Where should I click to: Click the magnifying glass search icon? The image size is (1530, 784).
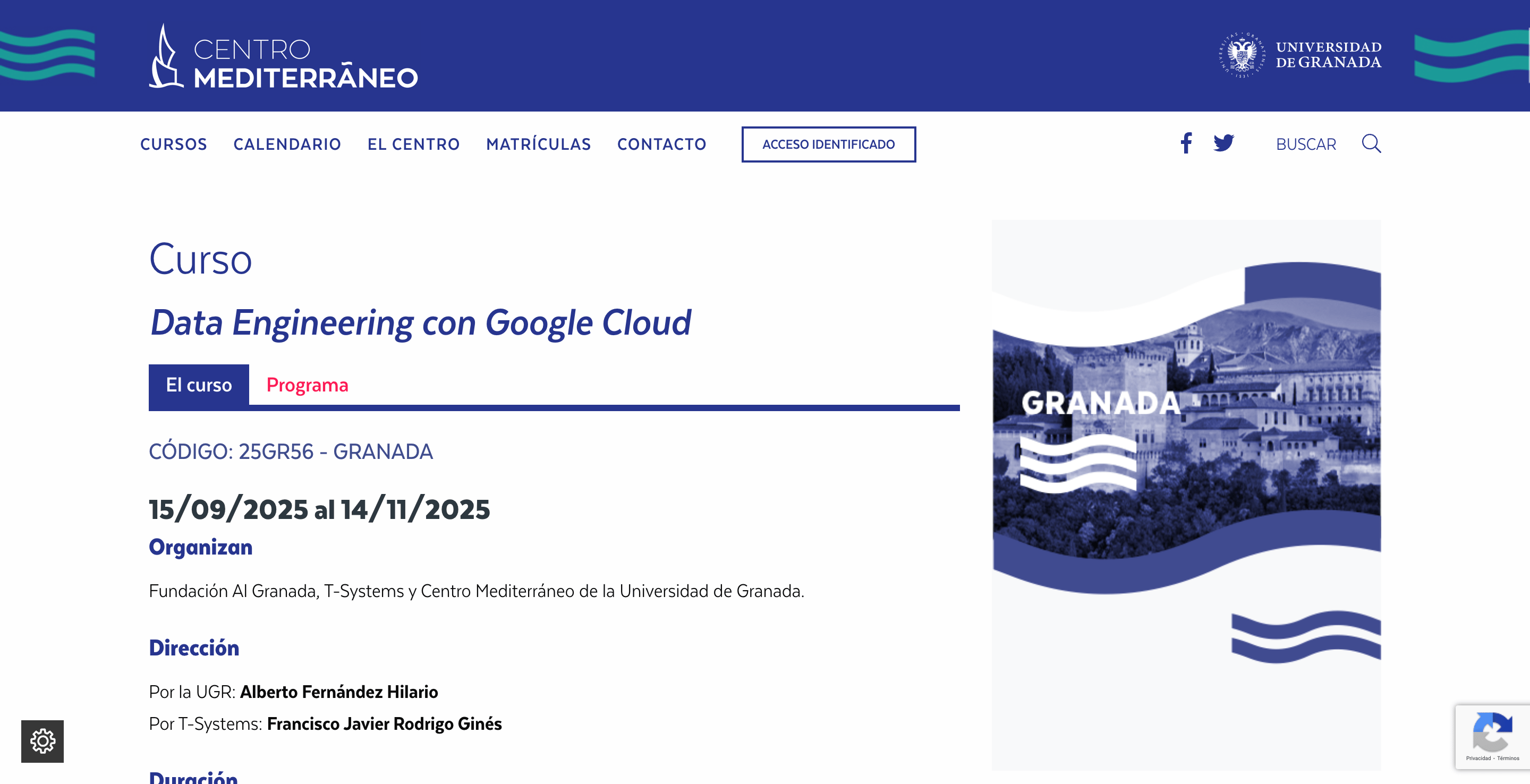[x=1371, y=144]
